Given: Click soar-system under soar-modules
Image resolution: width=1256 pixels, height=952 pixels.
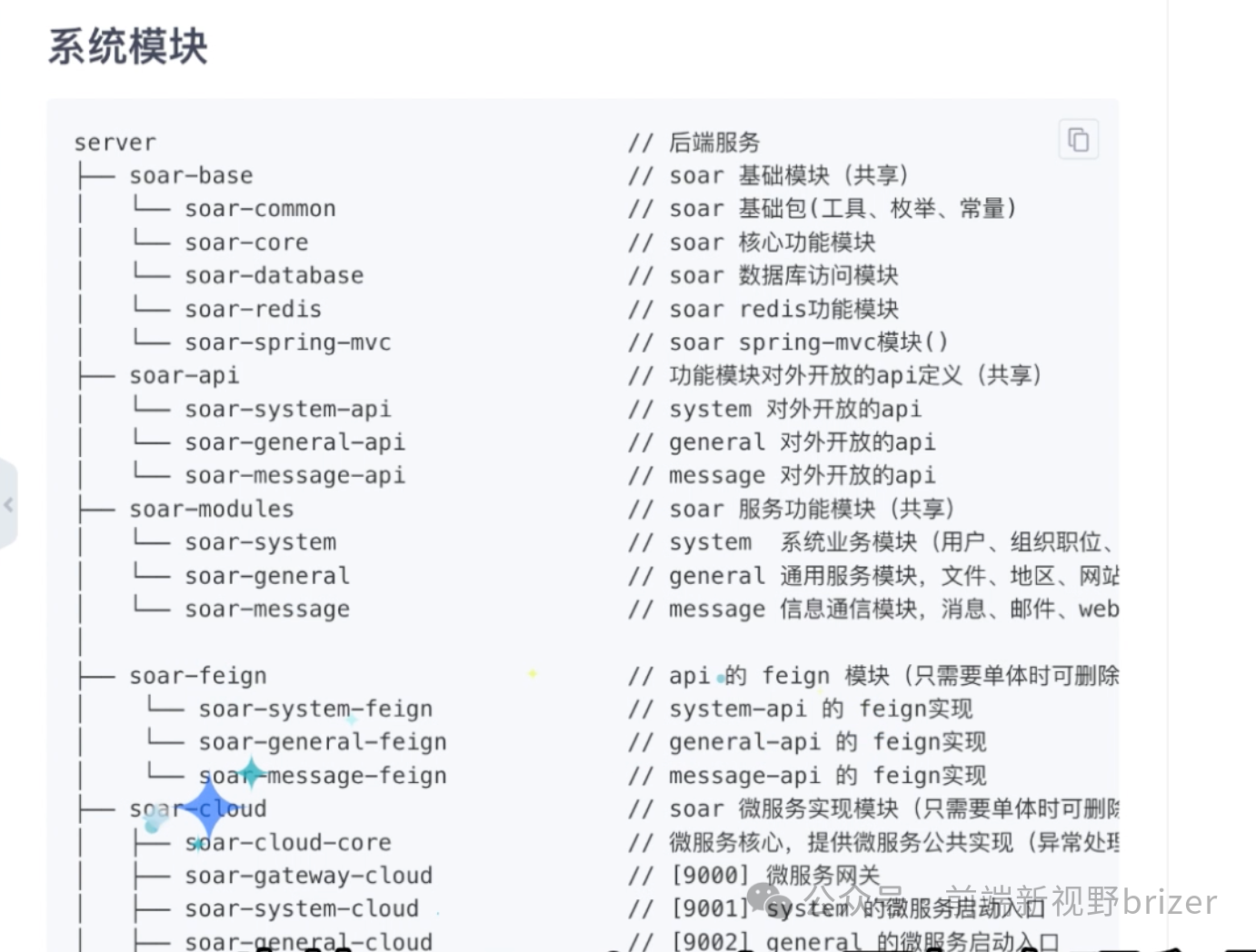Looking at the screenshot, I should (x=259, y=541).
